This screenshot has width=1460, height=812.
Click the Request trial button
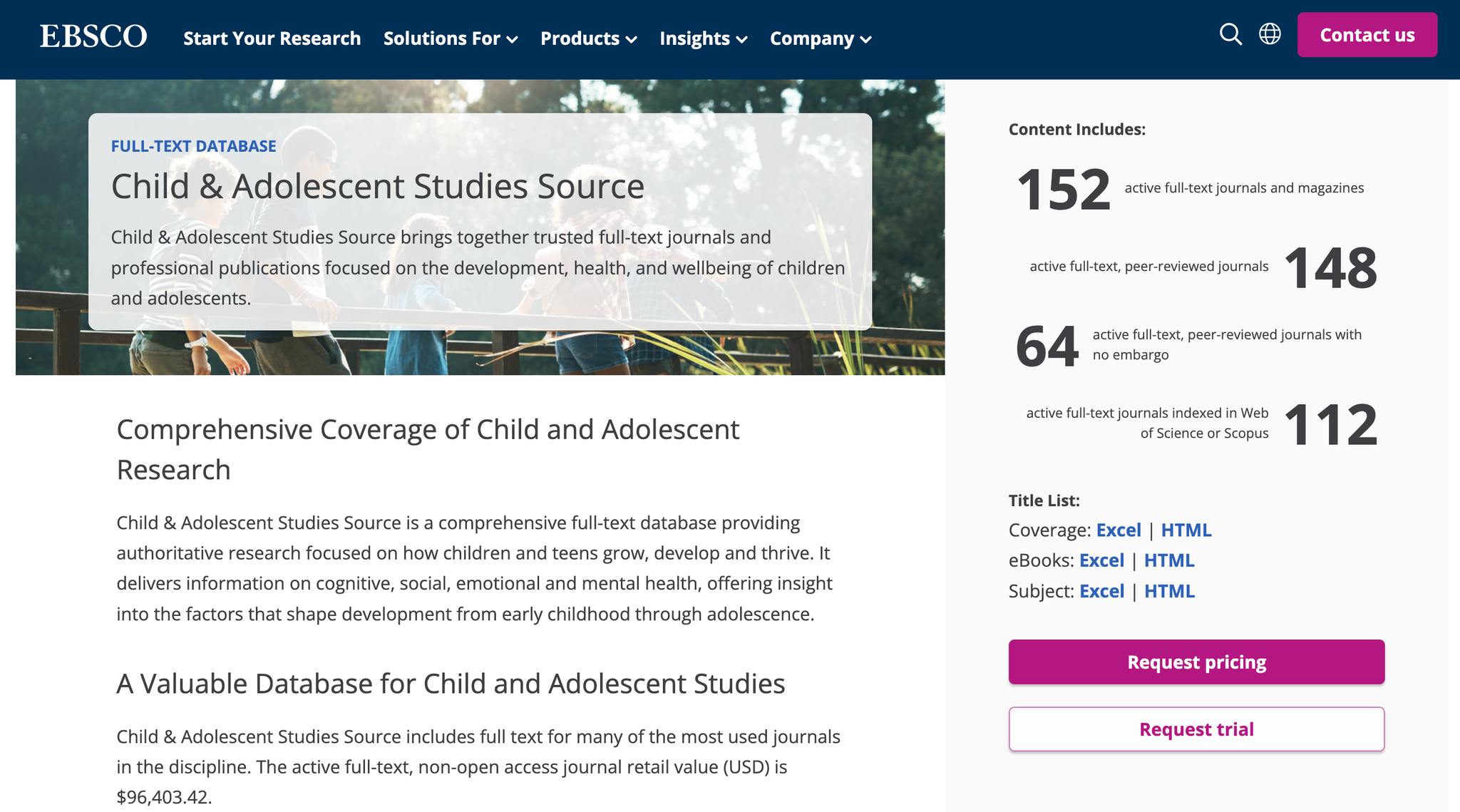[x=1196, y=729]
